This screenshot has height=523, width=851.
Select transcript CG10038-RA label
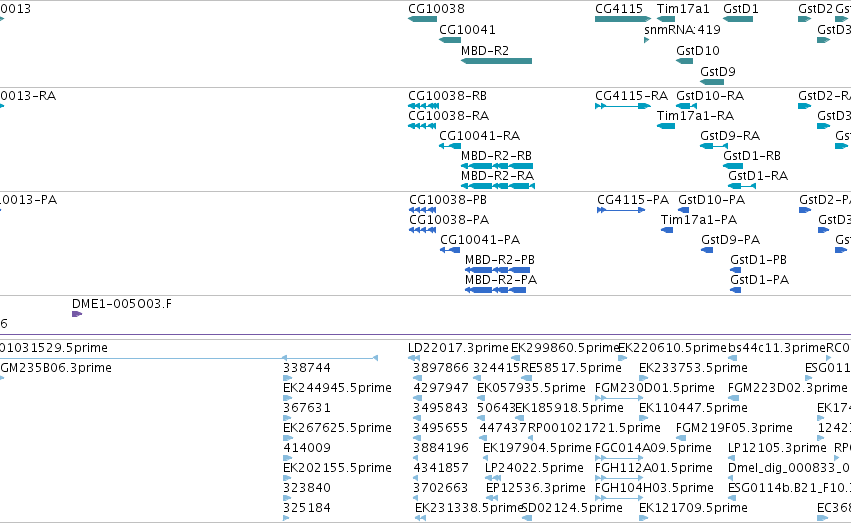click(x=448, y=116)
